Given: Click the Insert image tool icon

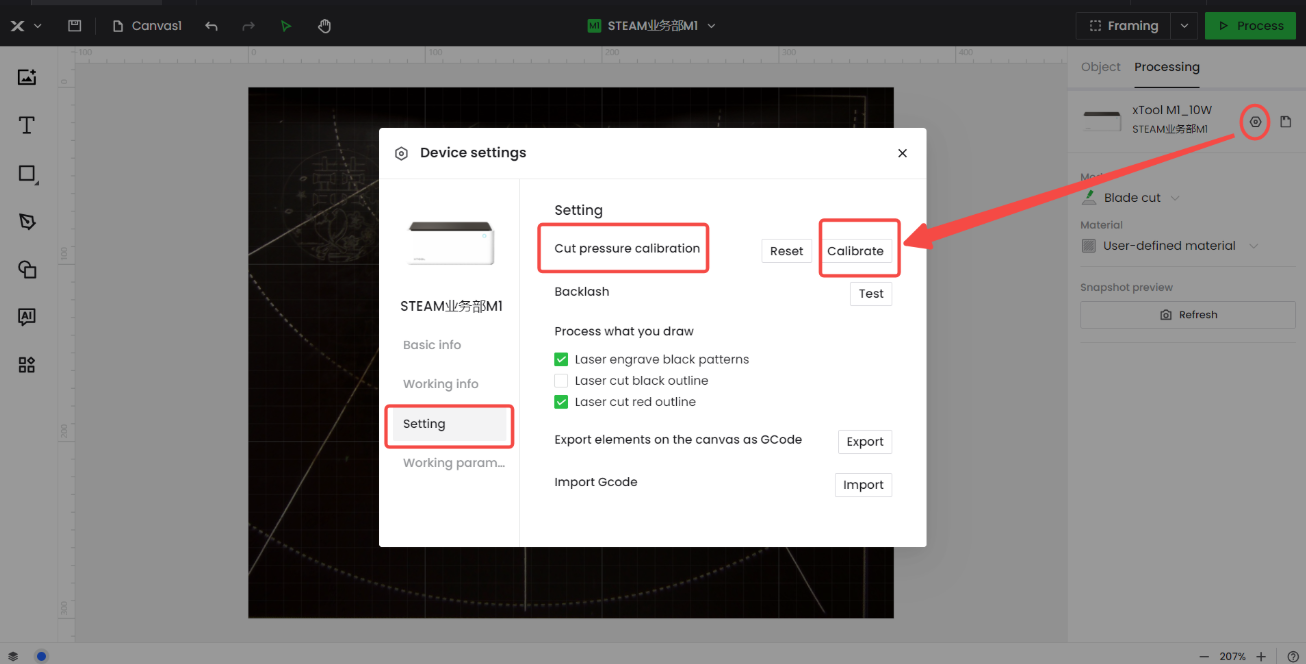Looking at the screenshot, I should tap(27, 77).
